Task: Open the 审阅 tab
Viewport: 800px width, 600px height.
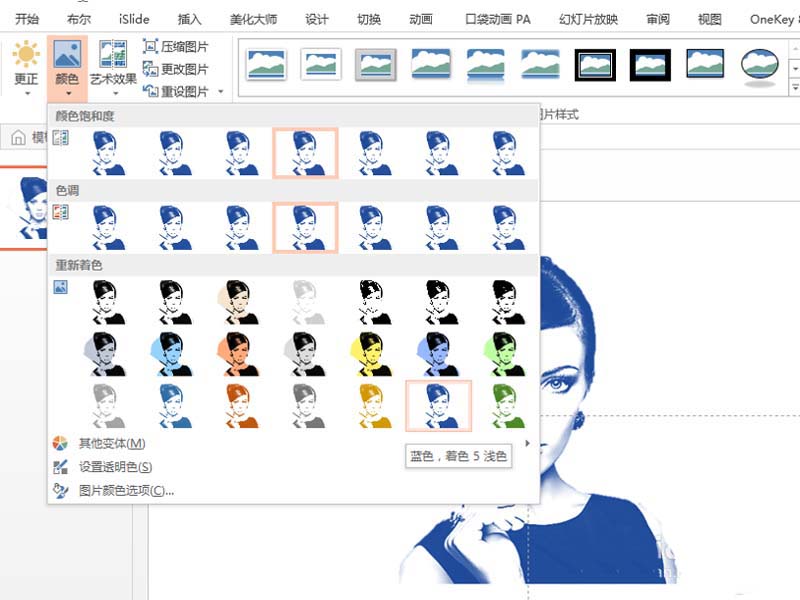Action: click(658, 19)
